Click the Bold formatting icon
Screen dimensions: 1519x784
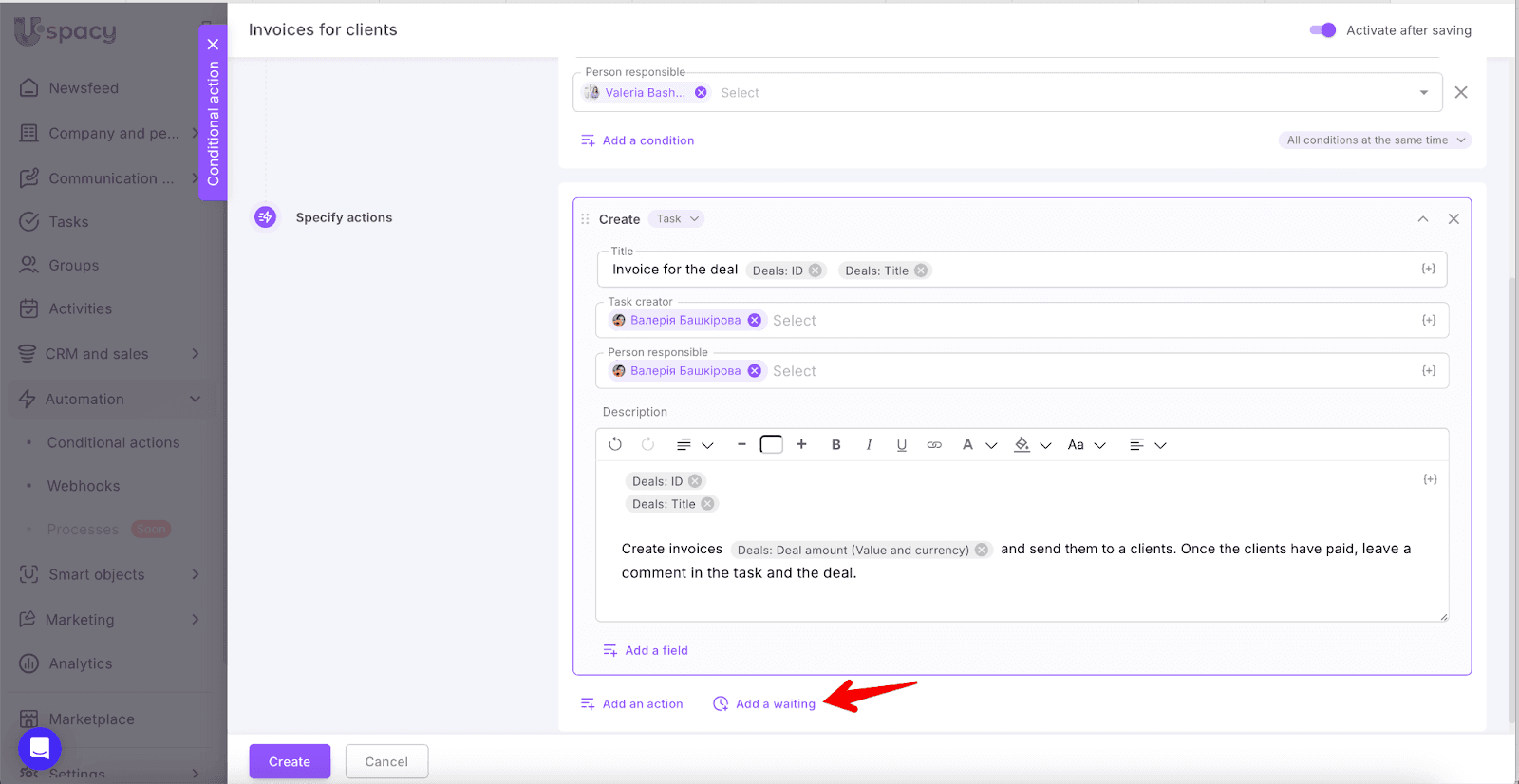tap(835, 445)
